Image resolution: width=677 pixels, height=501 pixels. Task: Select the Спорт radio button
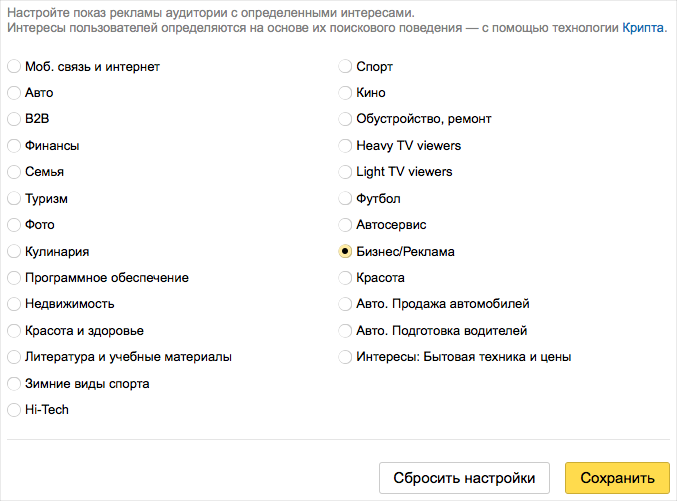(345, 67)
